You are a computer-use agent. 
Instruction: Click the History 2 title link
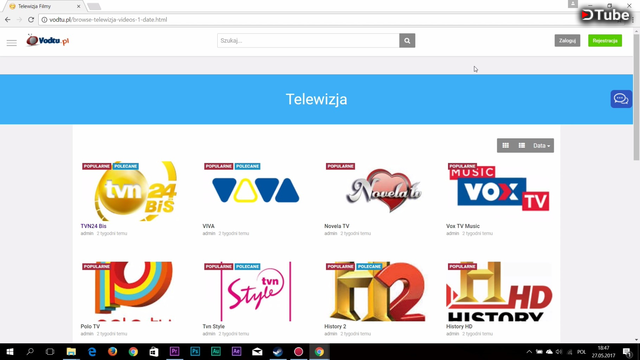(x=335, y=327)
